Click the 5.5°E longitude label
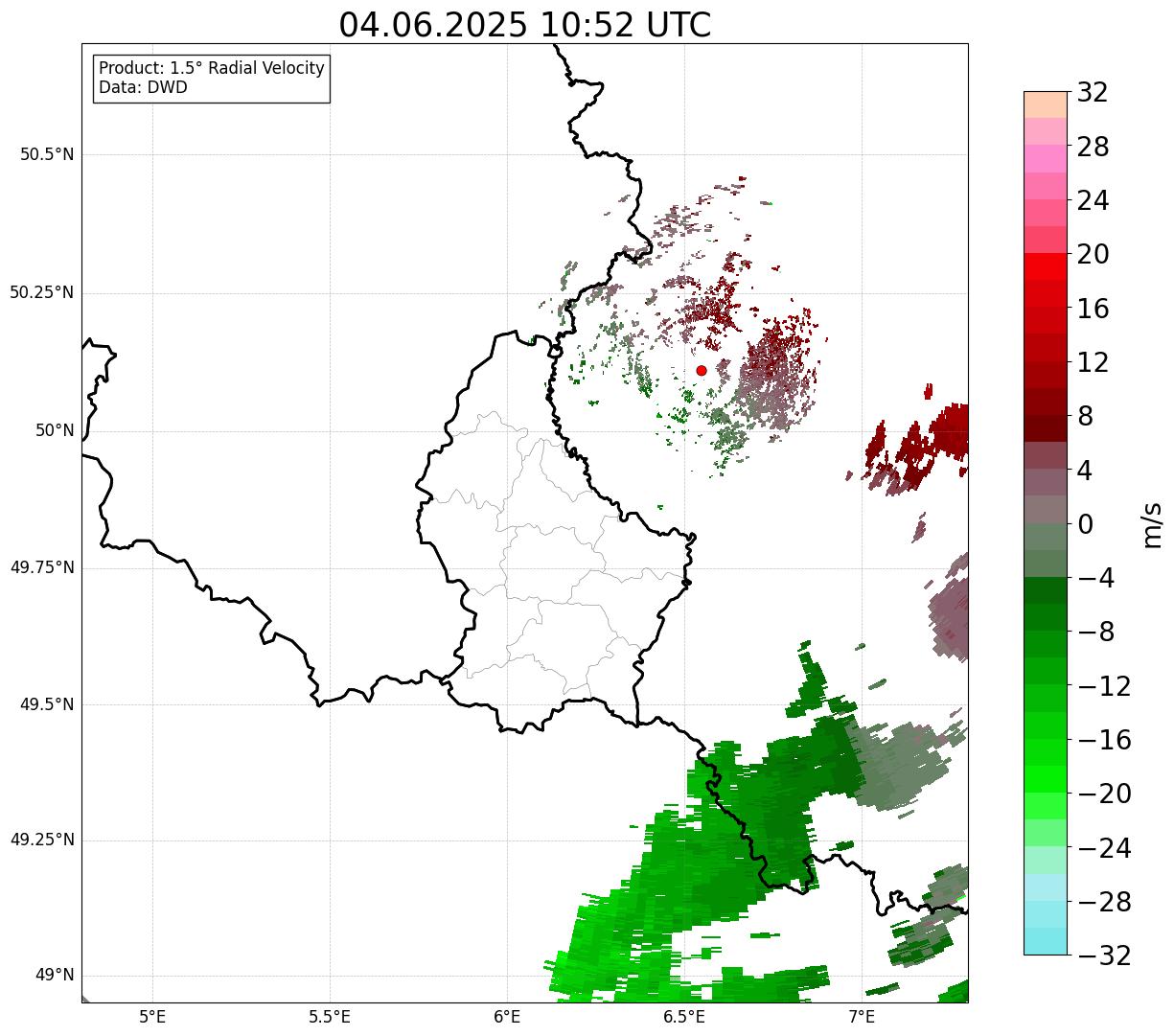 click(x=330, y=1017)
